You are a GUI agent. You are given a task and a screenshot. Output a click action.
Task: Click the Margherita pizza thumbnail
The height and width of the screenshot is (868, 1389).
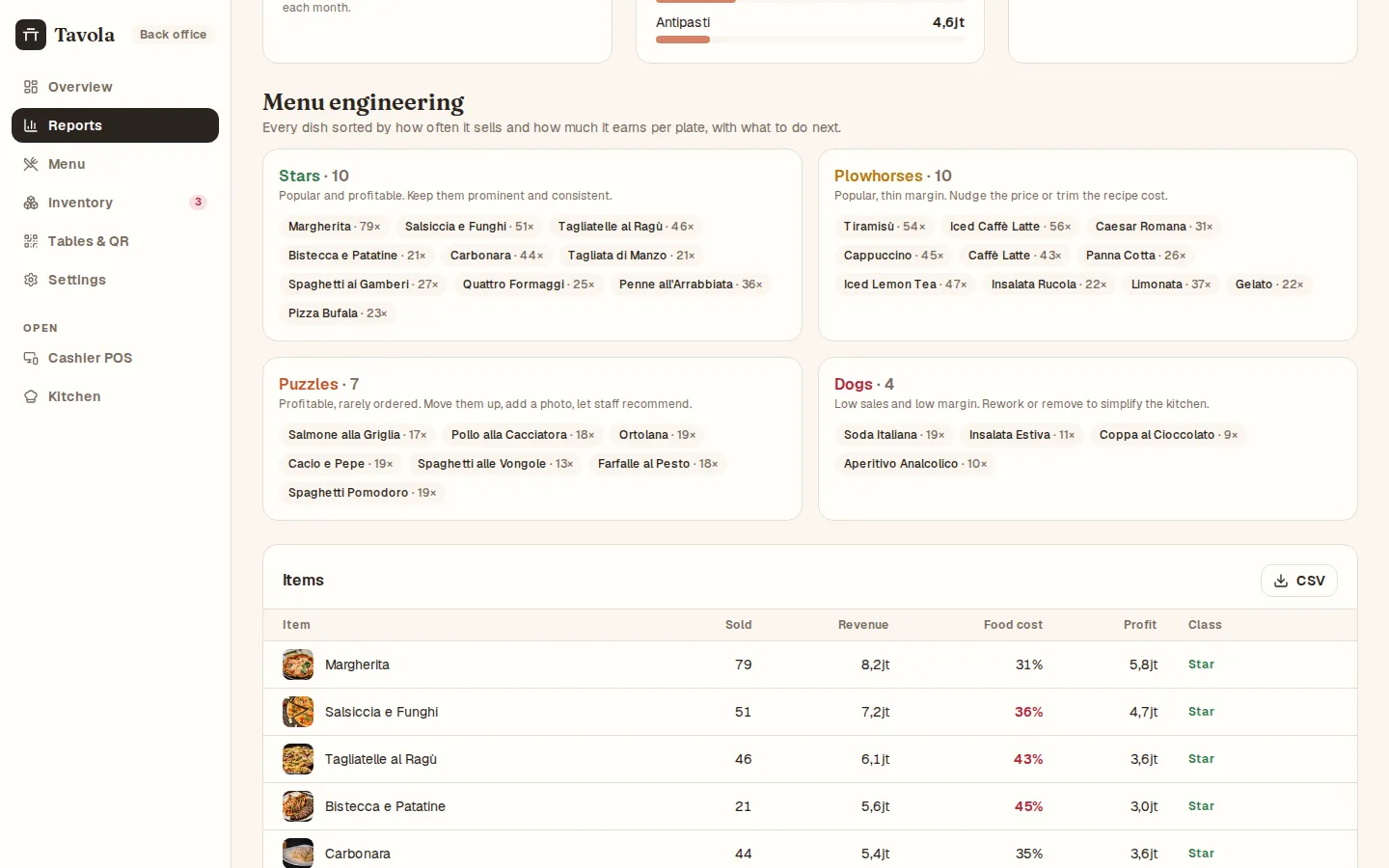click(x=298, y=665)
